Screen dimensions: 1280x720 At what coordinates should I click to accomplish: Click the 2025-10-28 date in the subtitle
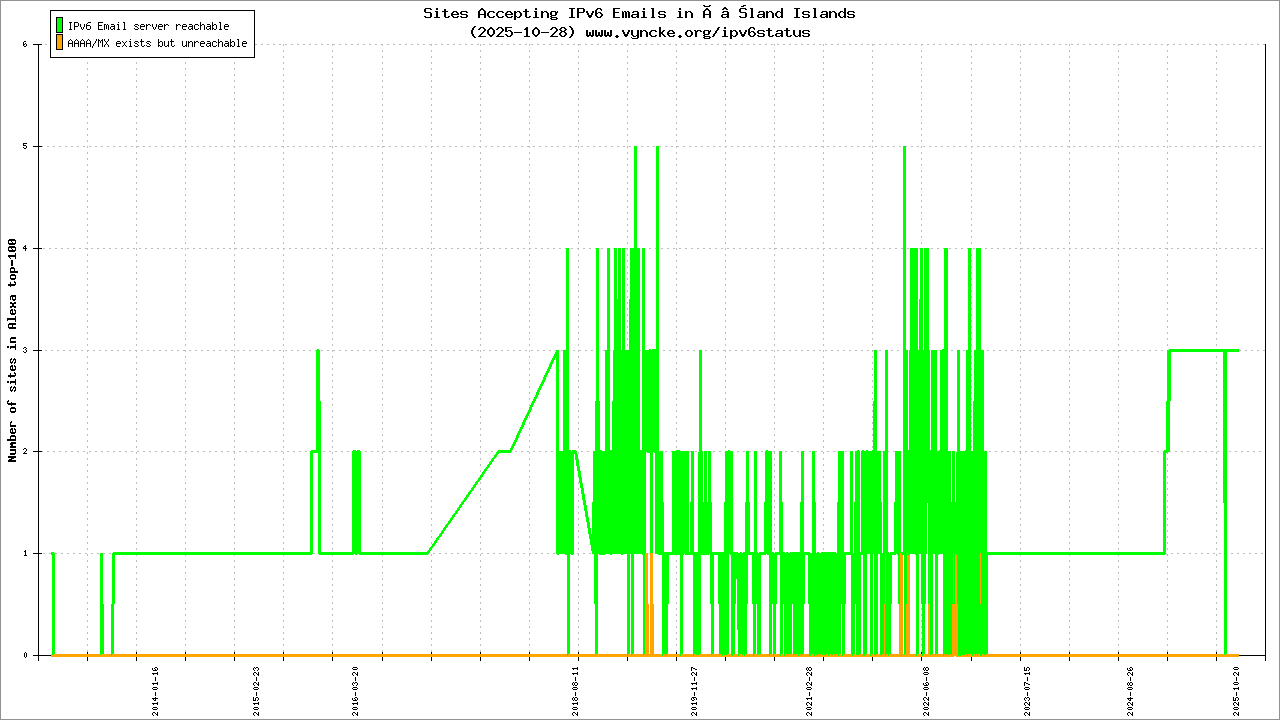(x=522, y=32)
